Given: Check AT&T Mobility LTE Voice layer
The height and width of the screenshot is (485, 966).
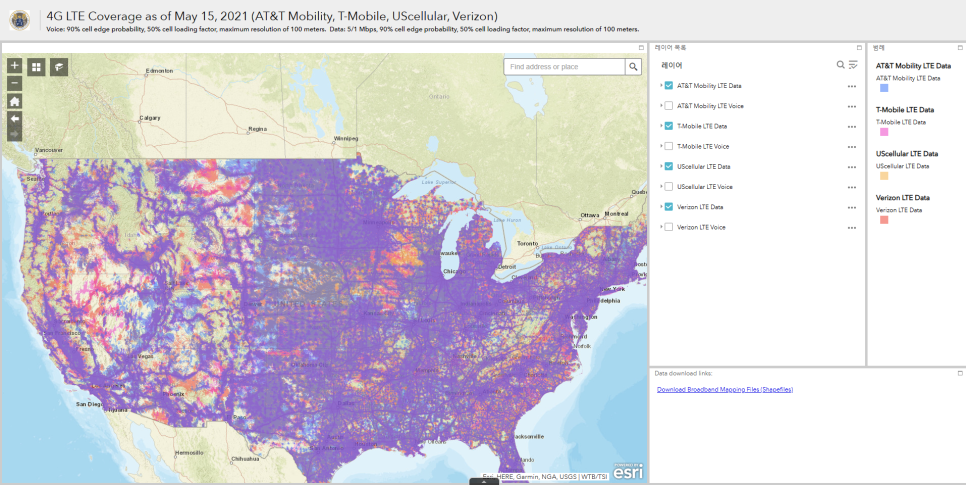Looking at the screenshot, I should 668,106.
